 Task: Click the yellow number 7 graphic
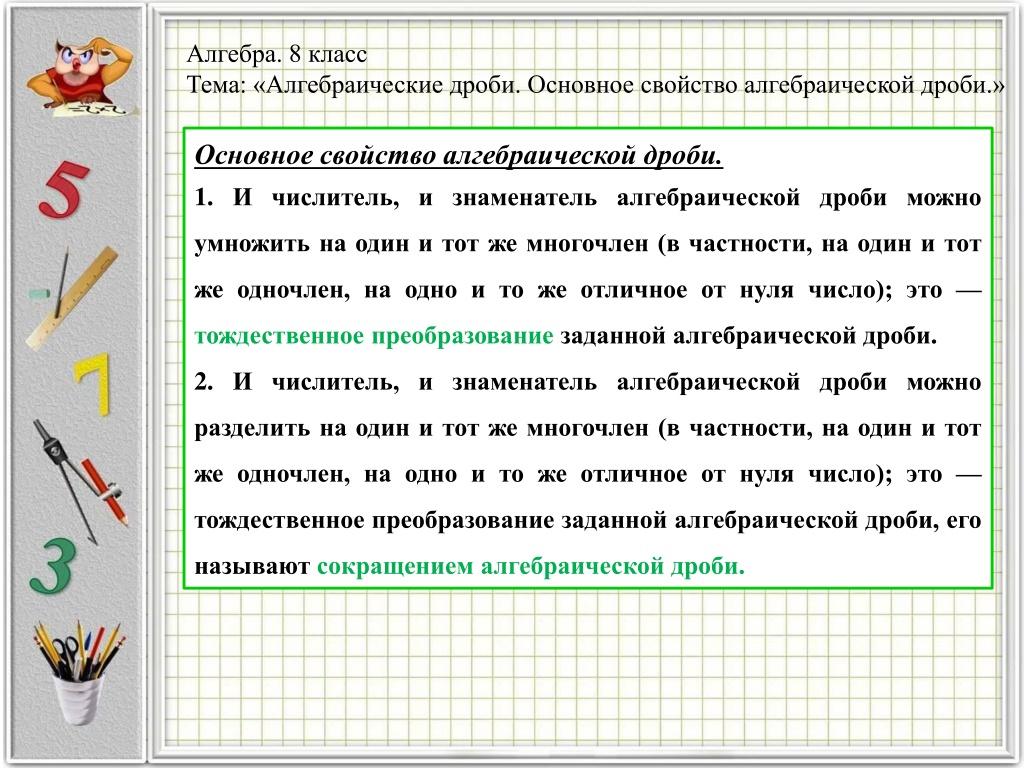tap(92, 385)
